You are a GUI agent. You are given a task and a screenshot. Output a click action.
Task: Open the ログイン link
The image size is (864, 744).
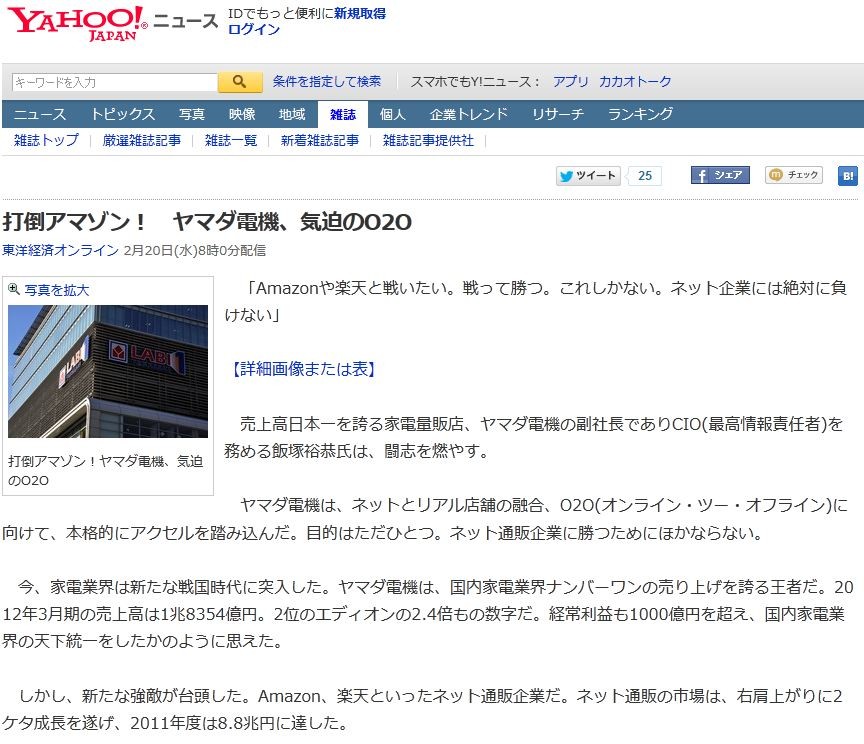[253, 29]
